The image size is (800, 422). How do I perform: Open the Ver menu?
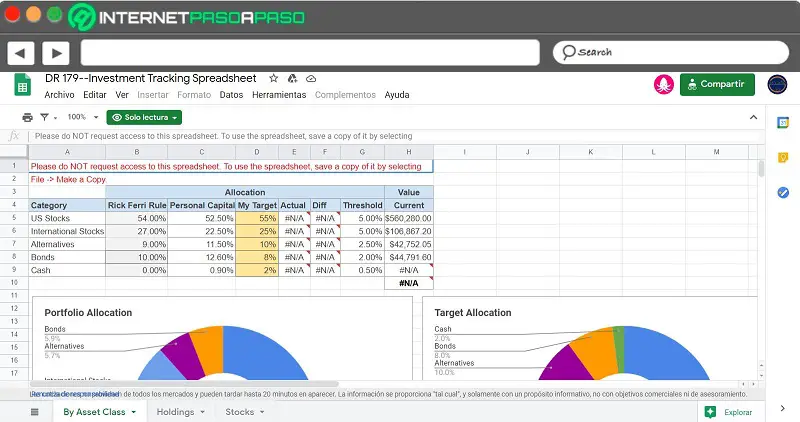122,95
